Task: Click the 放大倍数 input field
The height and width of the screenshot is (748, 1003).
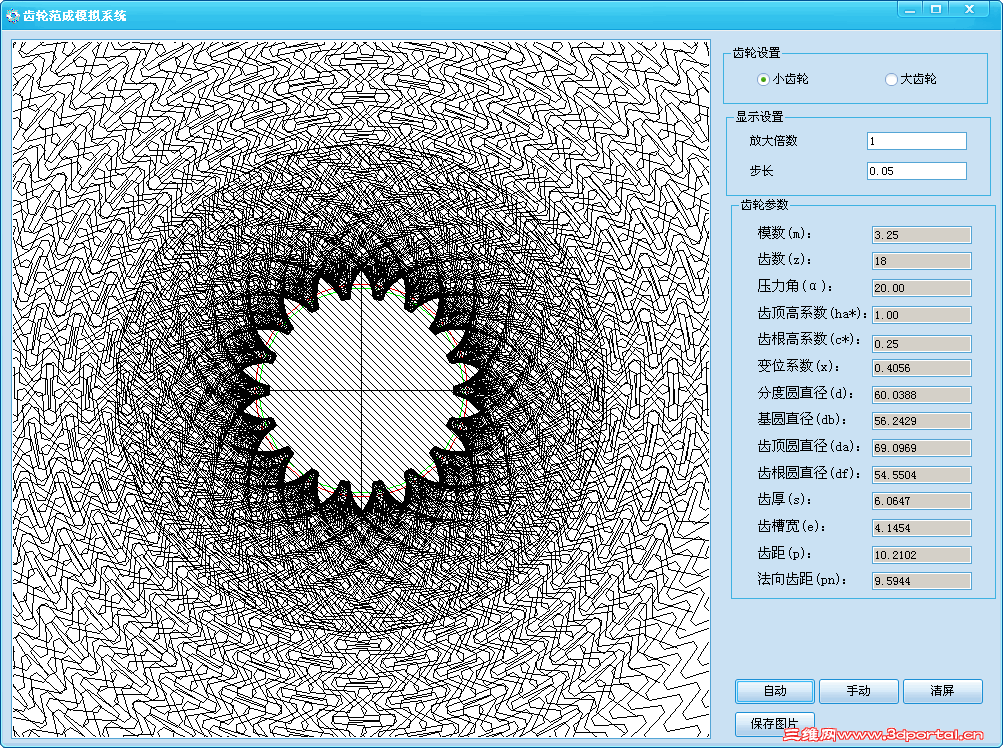Action: (x=917, y=141)
